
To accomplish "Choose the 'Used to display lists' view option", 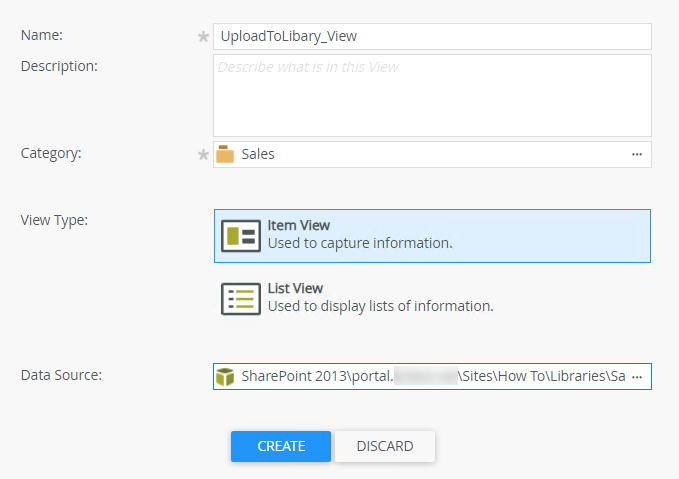I will pyautogui.click(x=380, y=305).
